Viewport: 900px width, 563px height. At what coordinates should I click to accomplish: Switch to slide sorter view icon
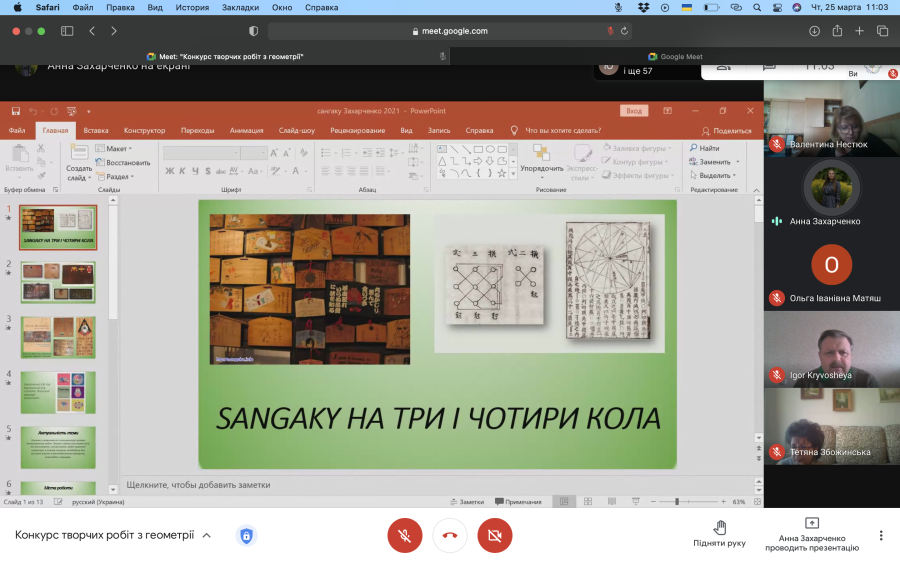coord(588,502)
